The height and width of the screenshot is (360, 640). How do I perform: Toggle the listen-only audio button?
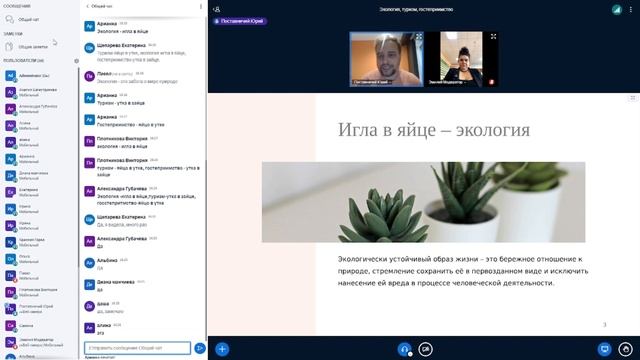tap(404, 349)
